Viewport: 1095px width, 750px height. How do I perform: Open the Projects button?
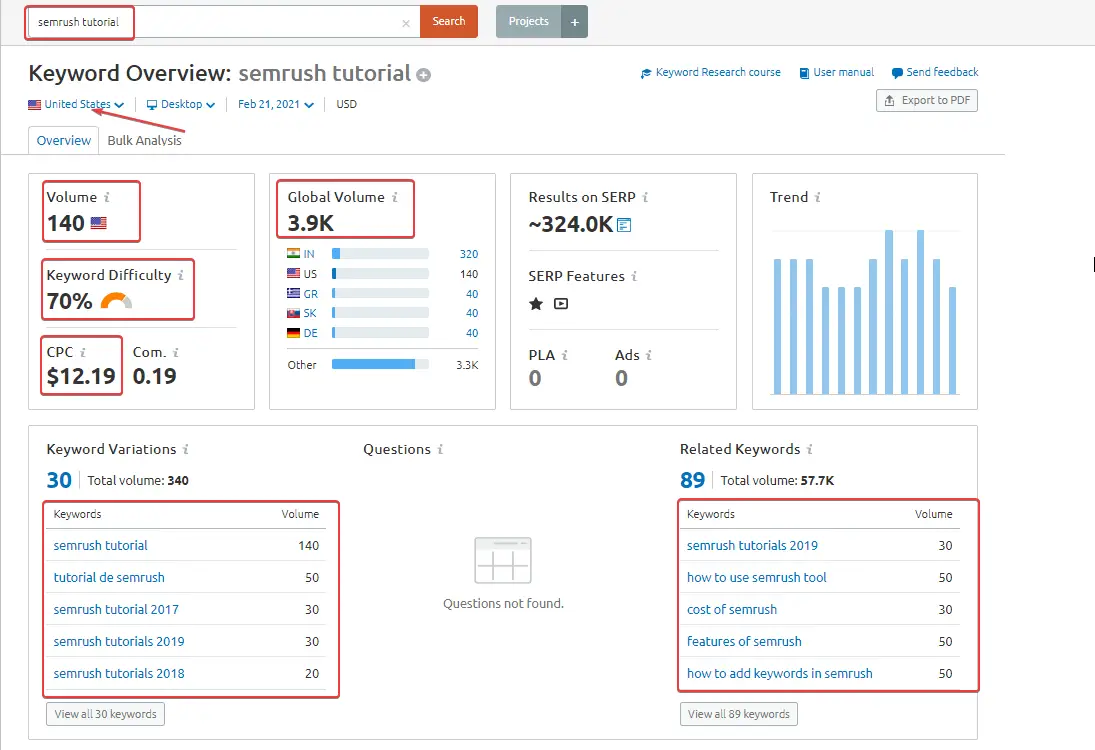[x=529, y=22]
